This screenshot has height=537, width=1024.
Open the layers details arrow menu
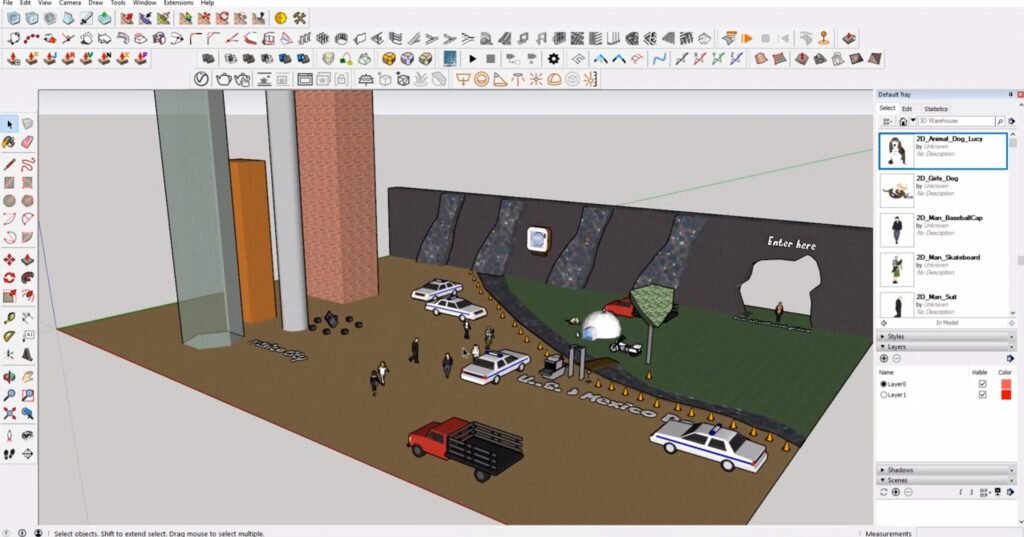tap(1010, 359)
